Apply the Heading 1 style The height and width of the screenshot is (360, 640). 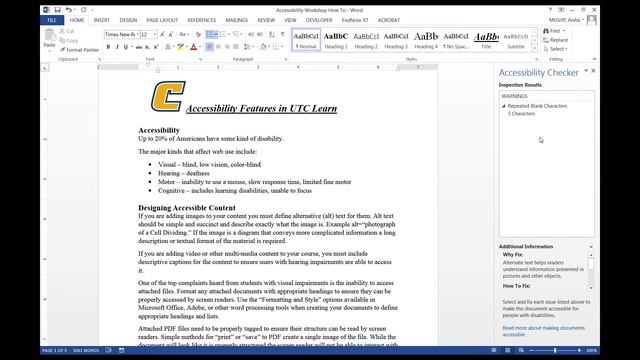(336, 40)
